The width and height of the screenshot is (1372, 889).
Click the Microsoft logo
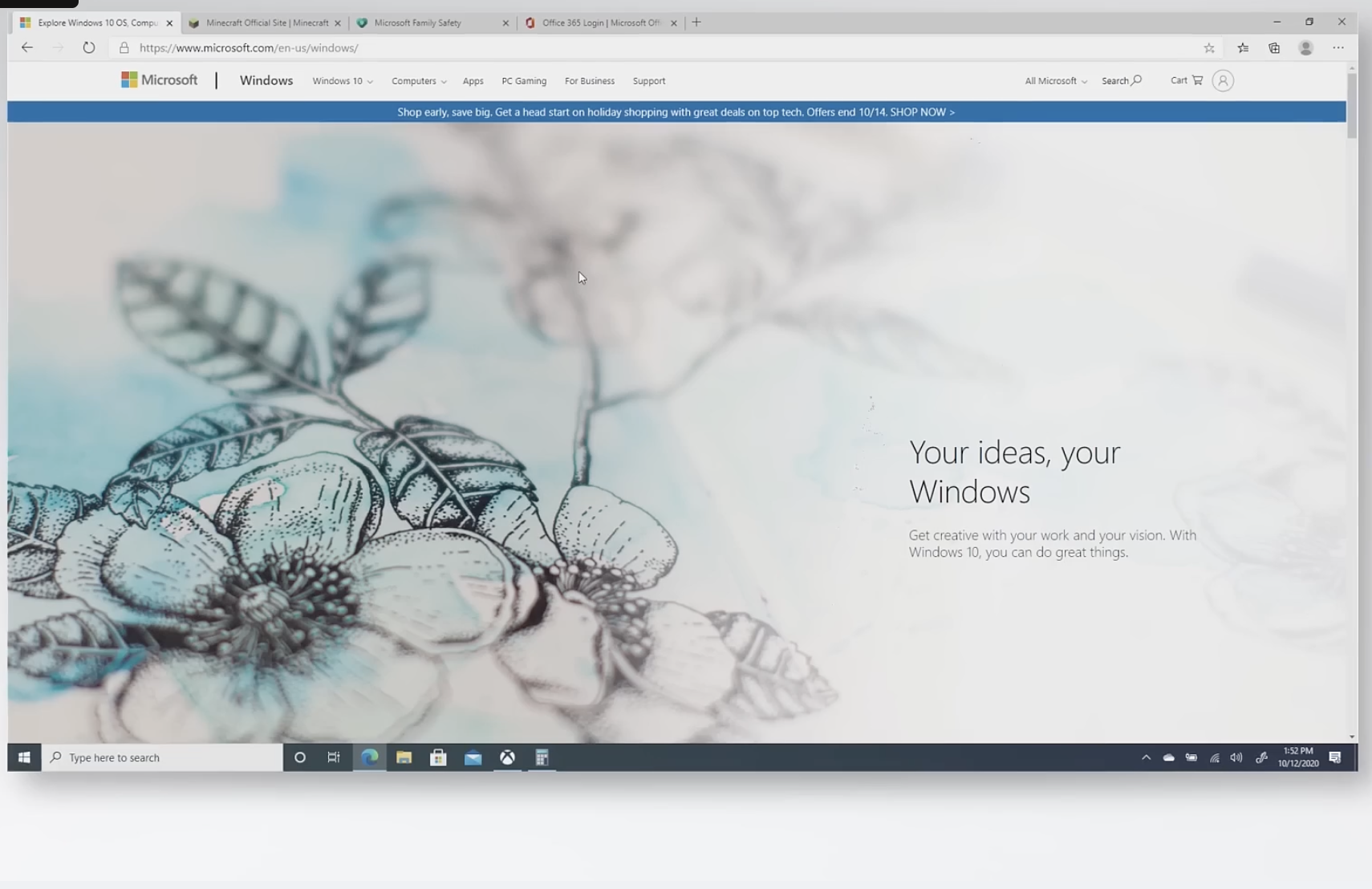[159, 80]
